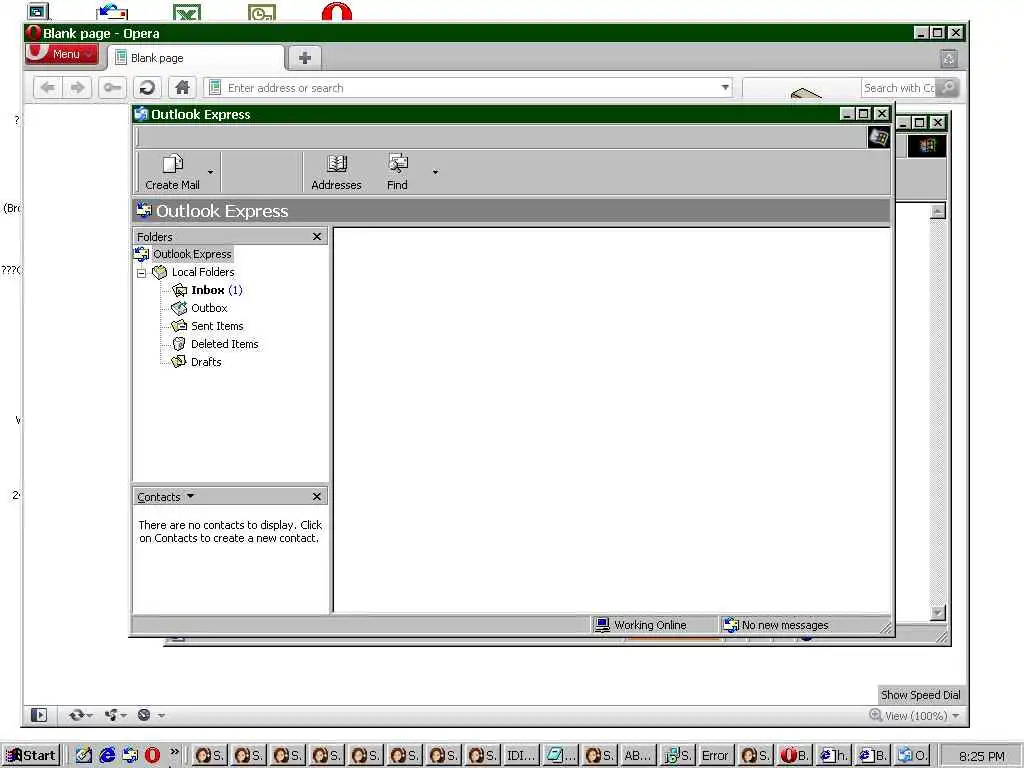The height and width of the screenshot is (768, 1024).
Task: Click scroll-up arrow of window behind Outlook Express
Action: [938, 211]
